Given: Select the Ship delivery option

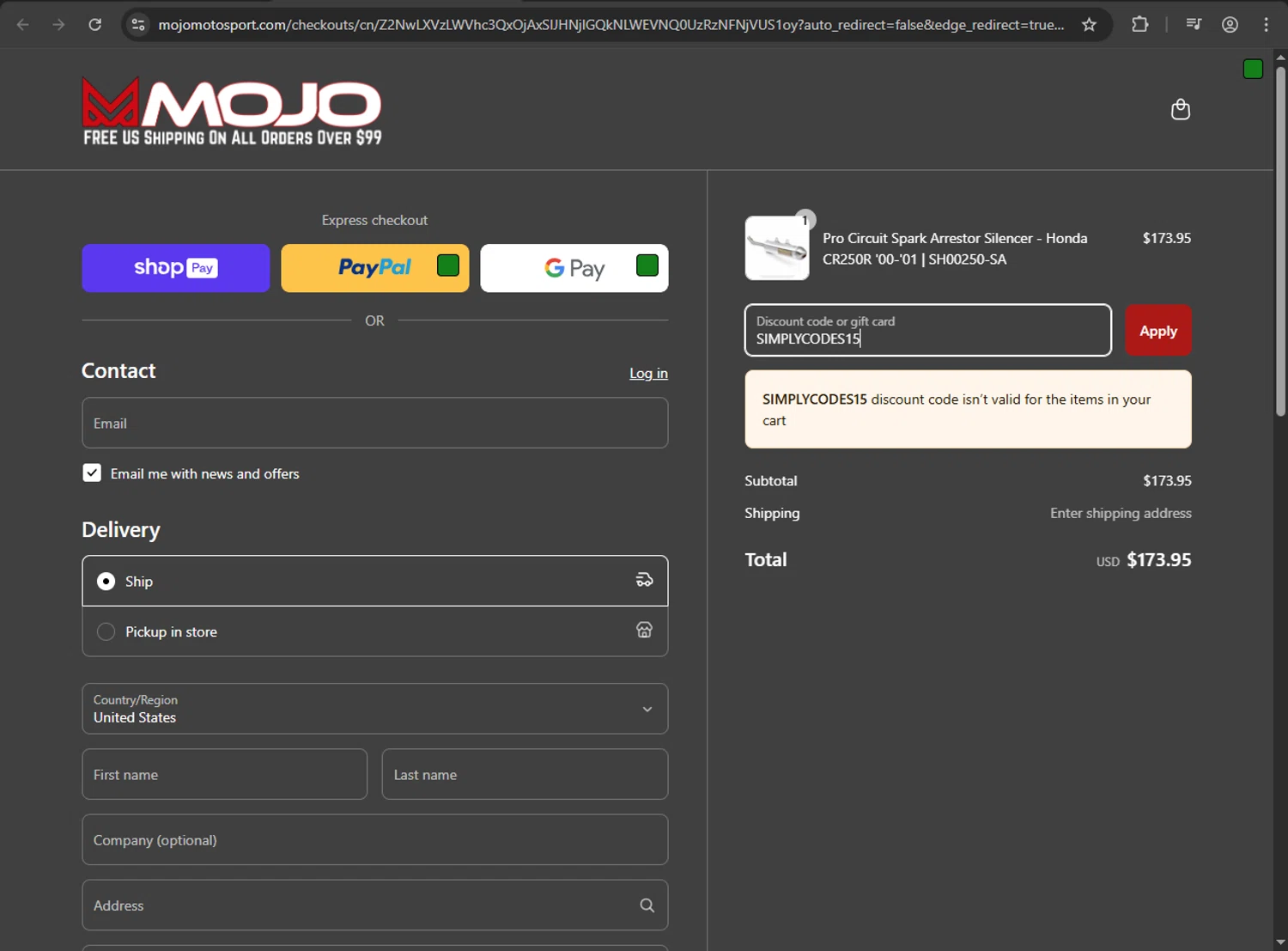Looking at the screenshot, I should point(375,581).
